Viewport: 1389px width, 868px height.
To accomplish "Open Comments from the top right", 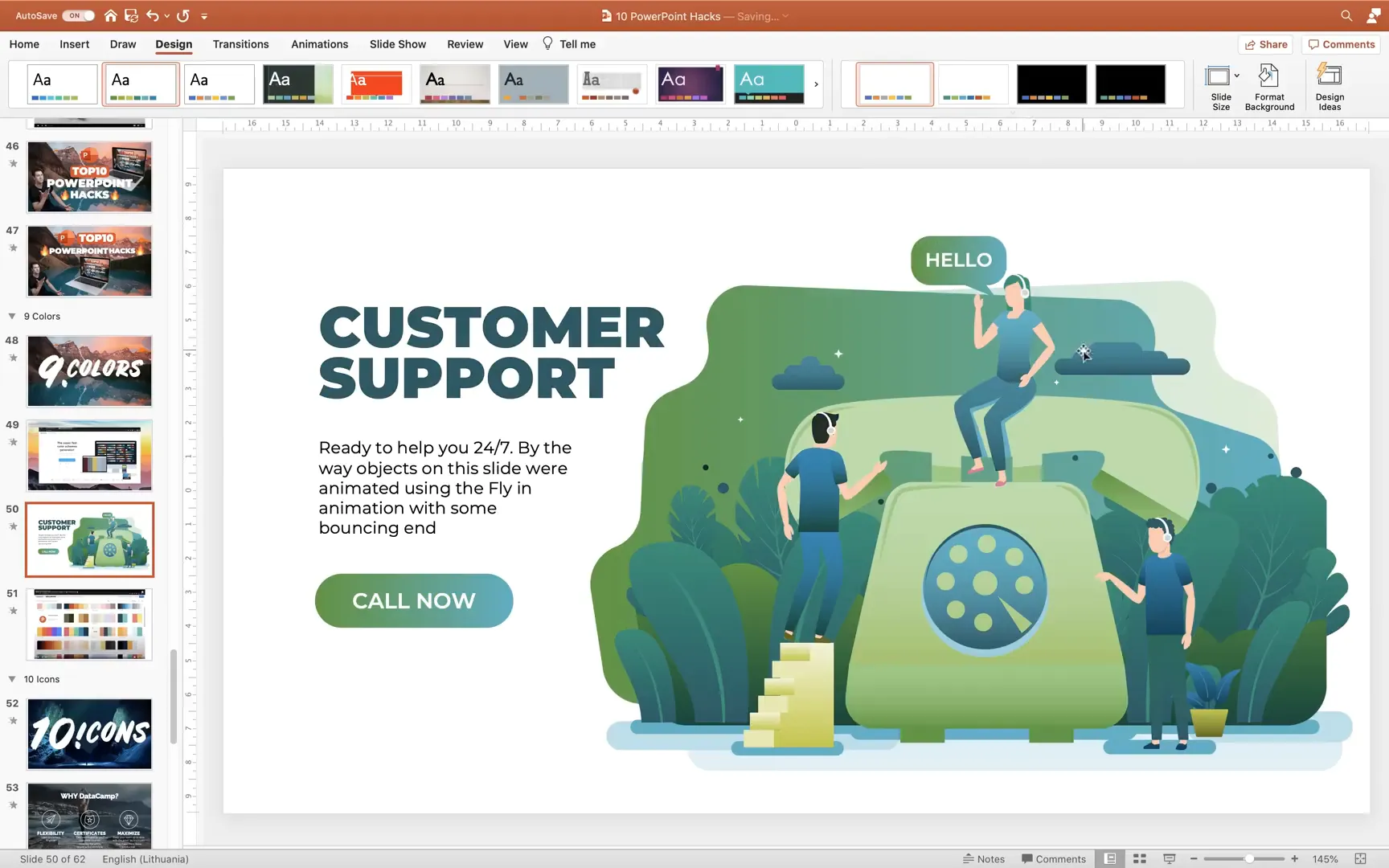I will click(1340, 44).
